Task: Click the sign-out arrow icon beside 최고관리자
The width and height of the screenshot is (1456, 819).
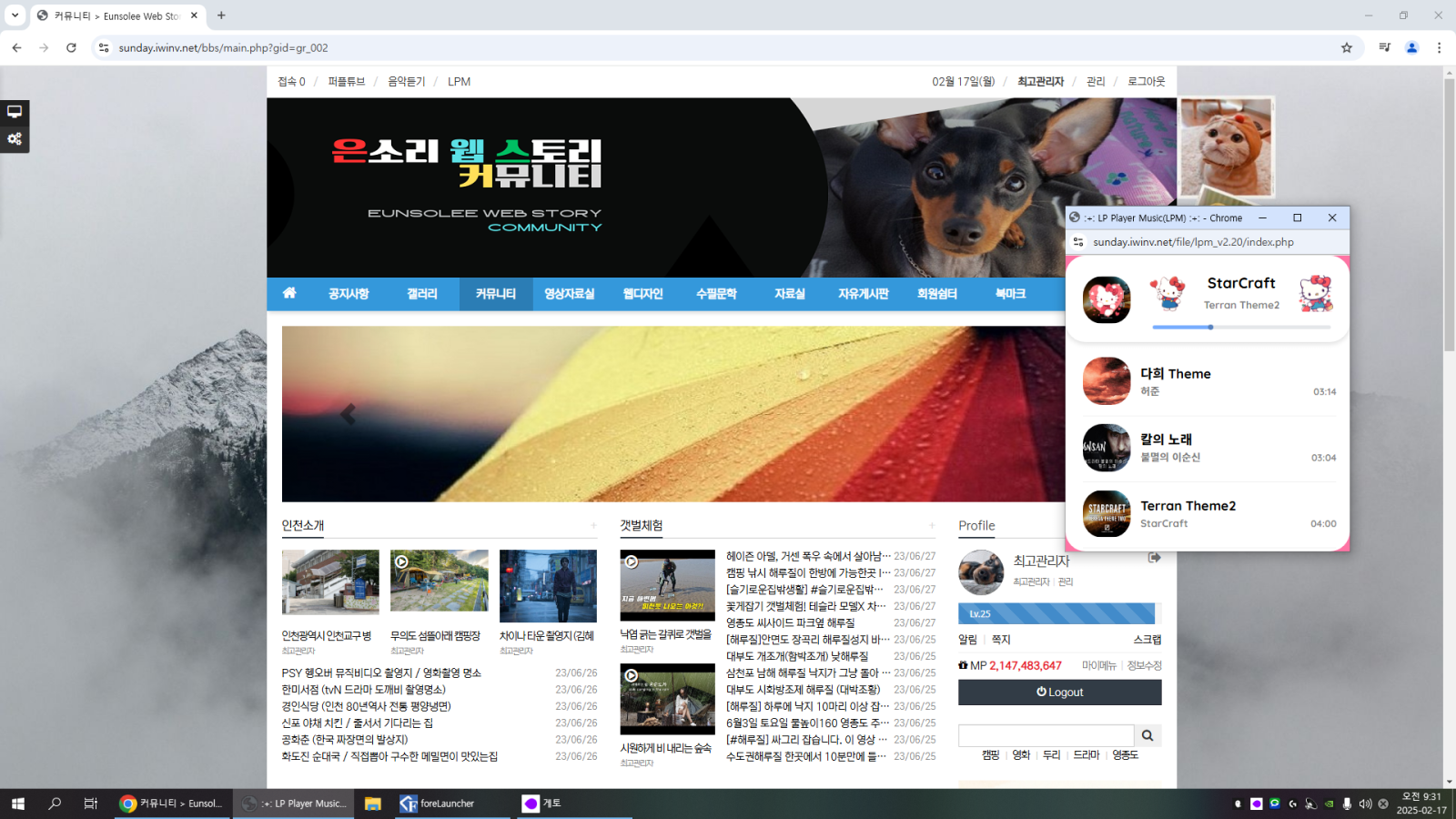Action: point(1154,558)
